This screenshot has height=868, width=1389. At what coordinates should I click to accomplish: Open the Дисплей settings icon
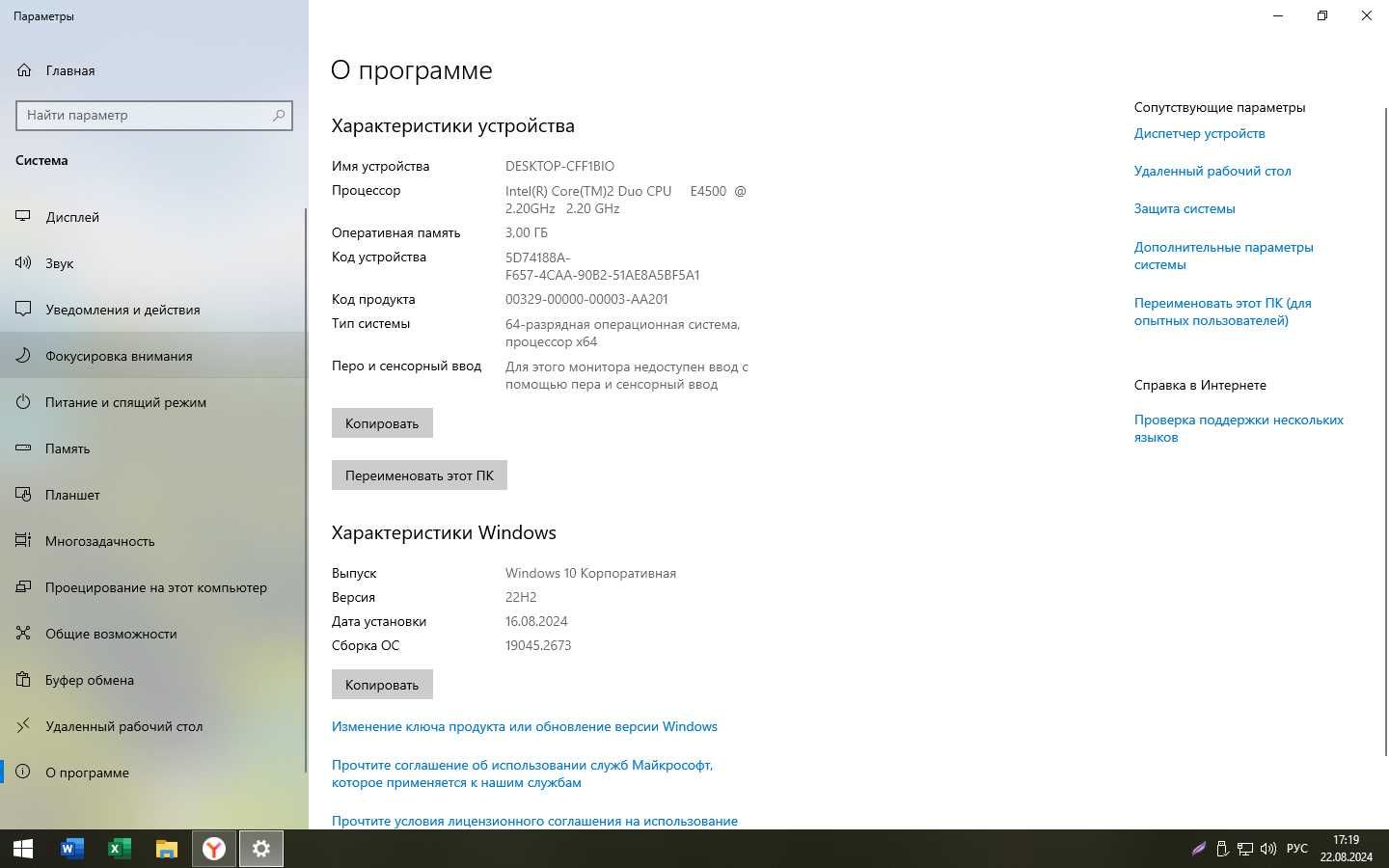[x=23, y=217]
